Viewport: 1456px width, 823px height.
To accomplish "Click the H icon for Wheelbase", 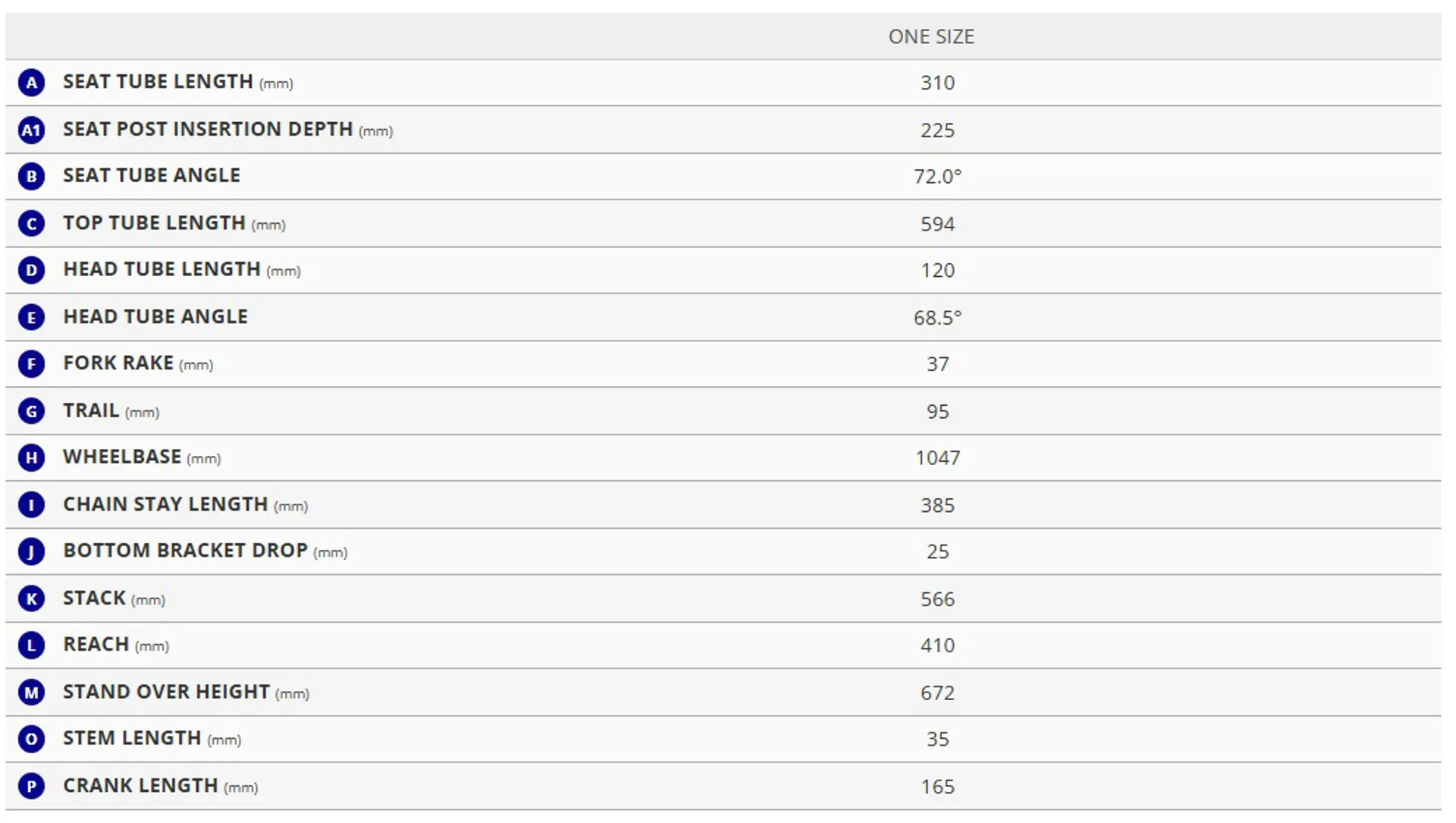I will click(31, 457).
